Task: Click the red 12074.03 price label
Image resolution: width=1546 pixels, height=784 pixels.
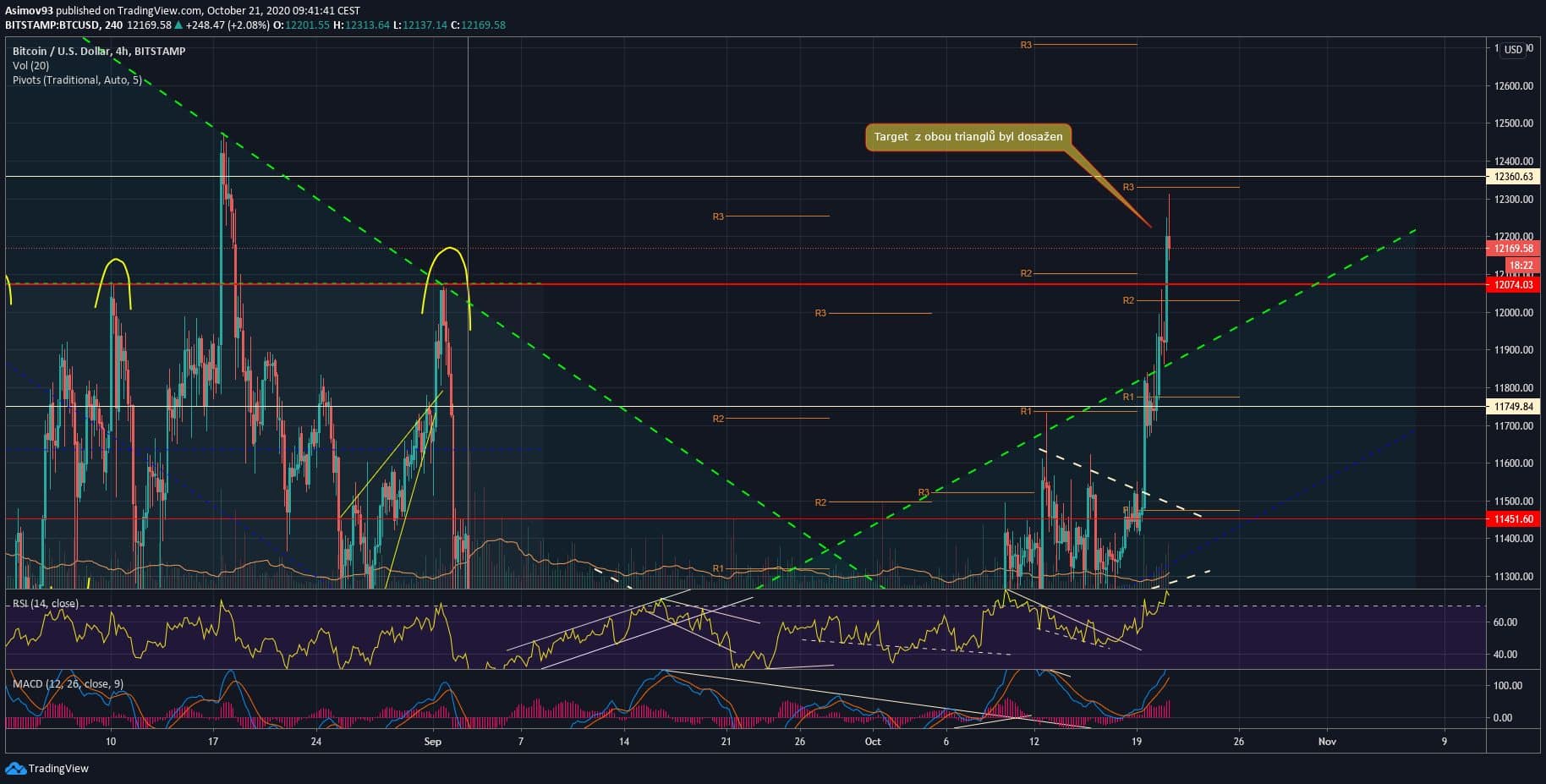Action: point(1513,285)
